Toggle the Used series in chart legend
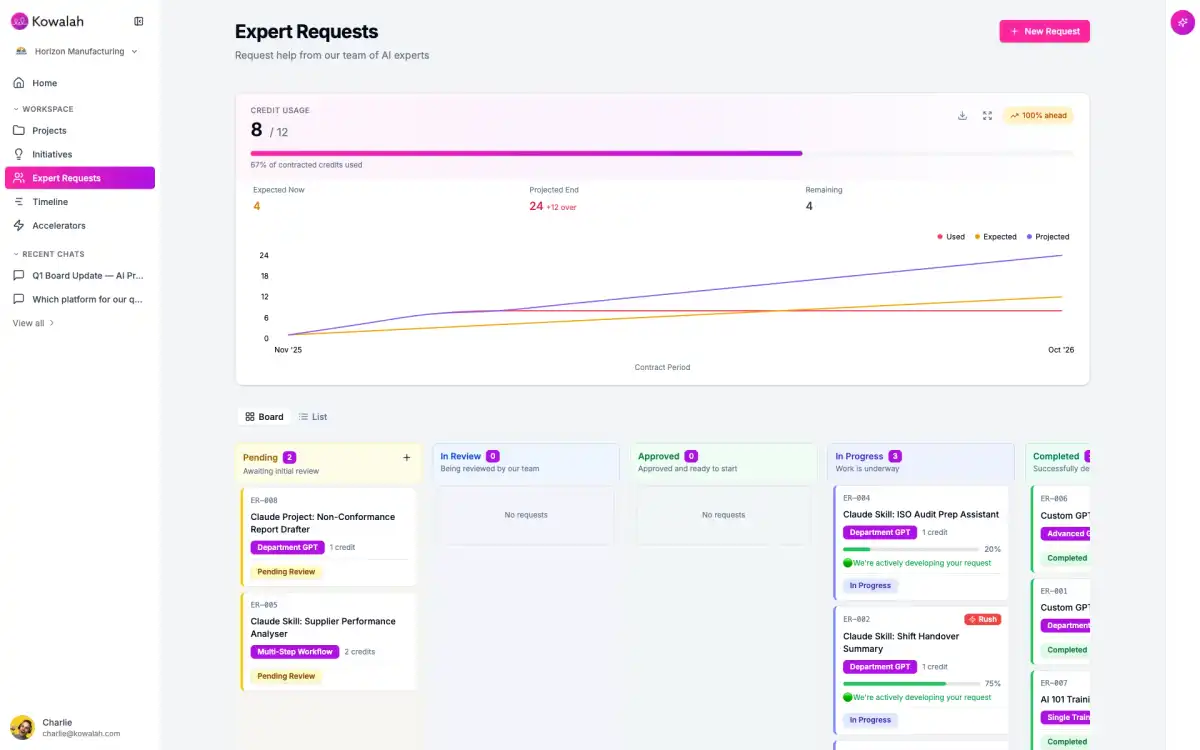This screenshot has width=1200, height=750. coord(951,237)
